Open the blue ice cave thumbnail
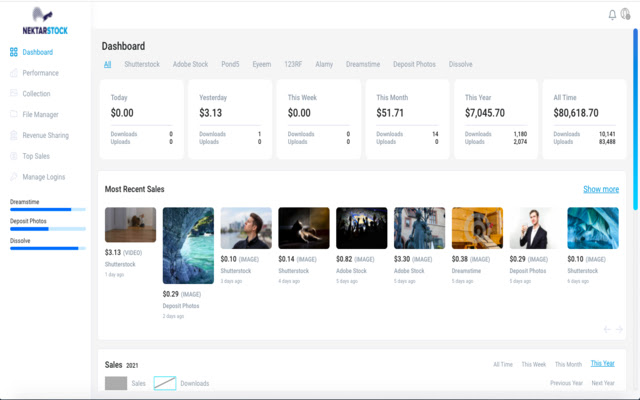 click(593, 228)
